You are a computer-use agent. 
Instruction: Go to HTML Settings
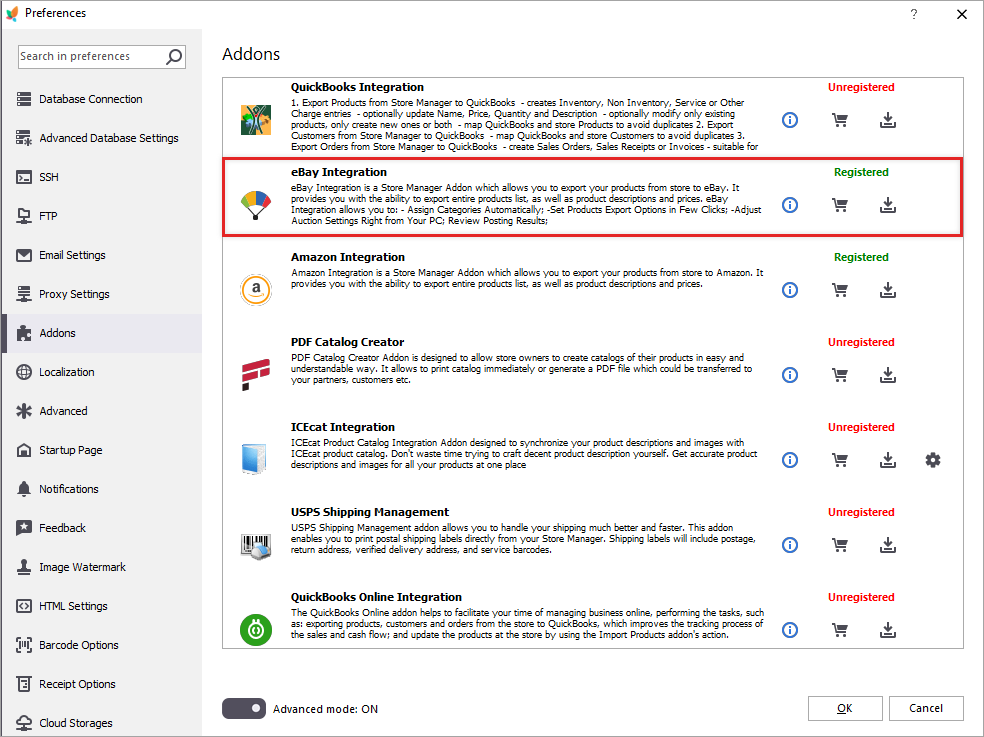click(102, 606)
